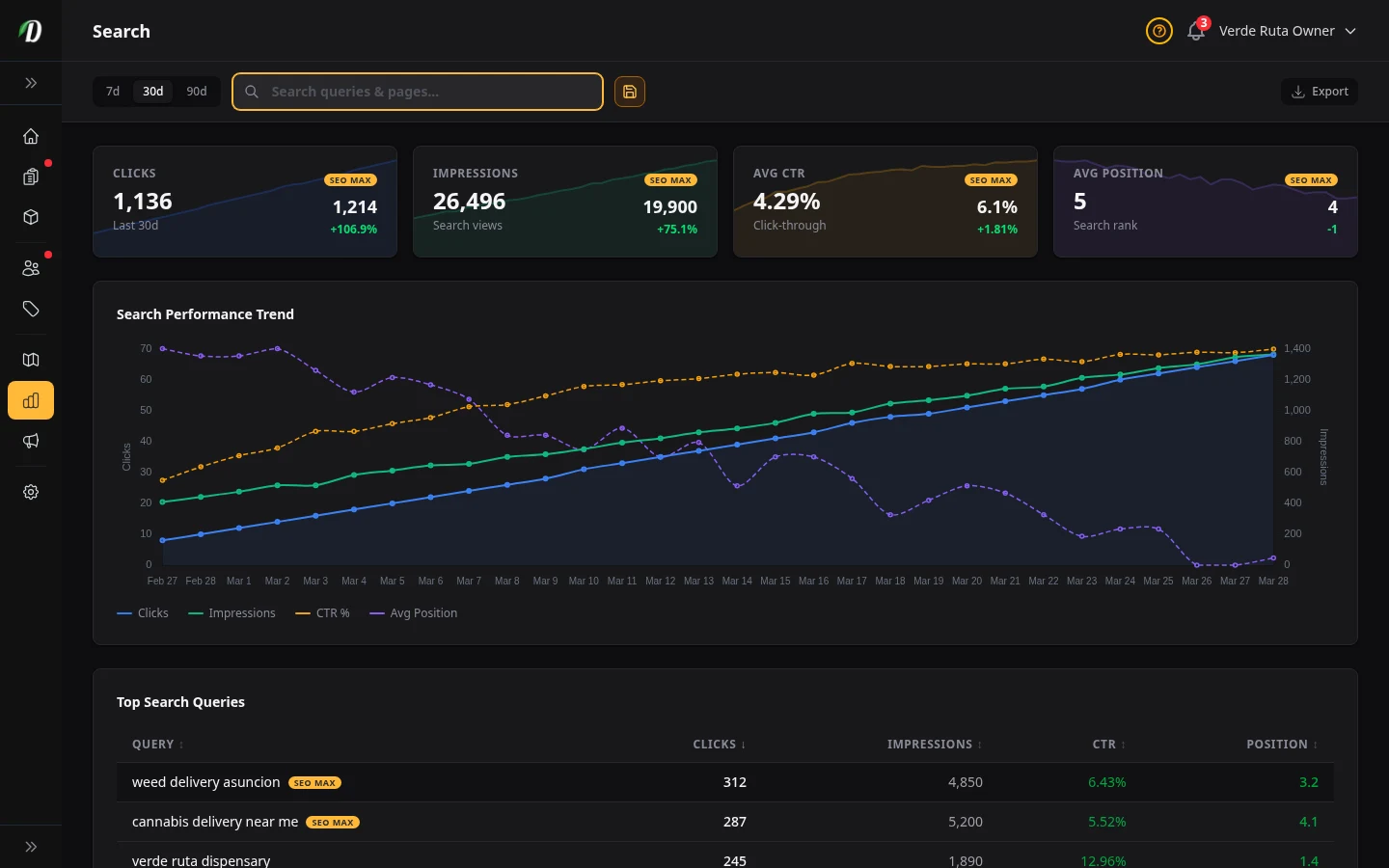Screen dimensions: 1389x868
Task: Open the orders clipboard icon in sidebar
Action: click(31, 176)
